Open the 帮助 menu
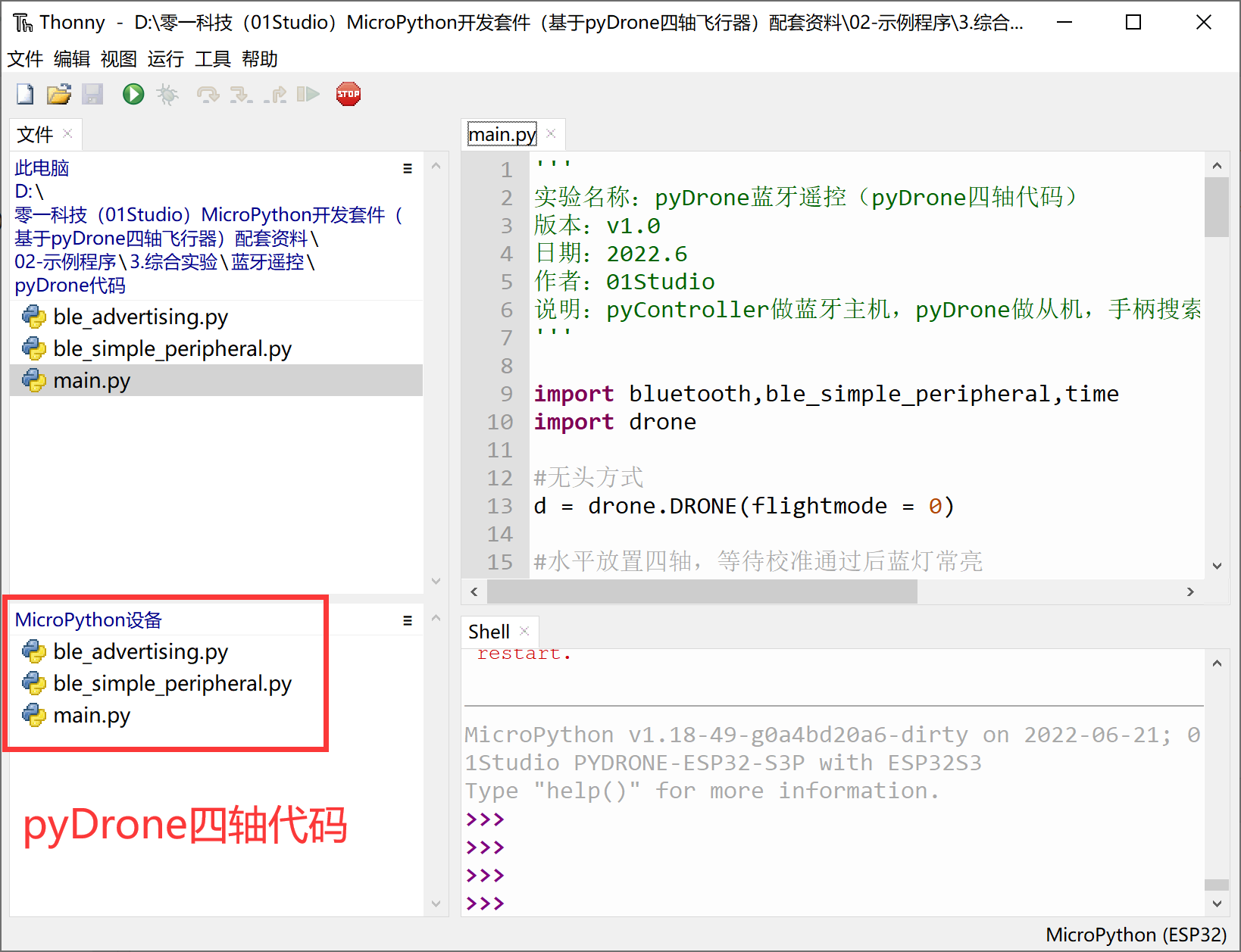Screen dimensions: 1241x952 click(260, 58)
